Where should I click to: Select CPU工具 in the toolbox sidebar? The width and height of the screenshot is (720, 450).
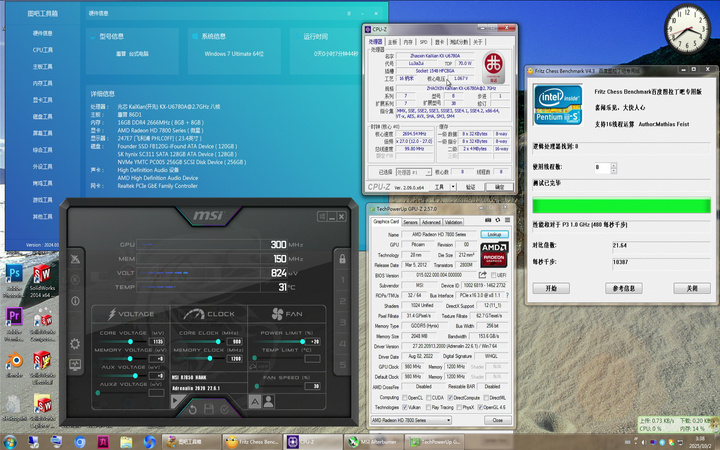tap(43, 50)
